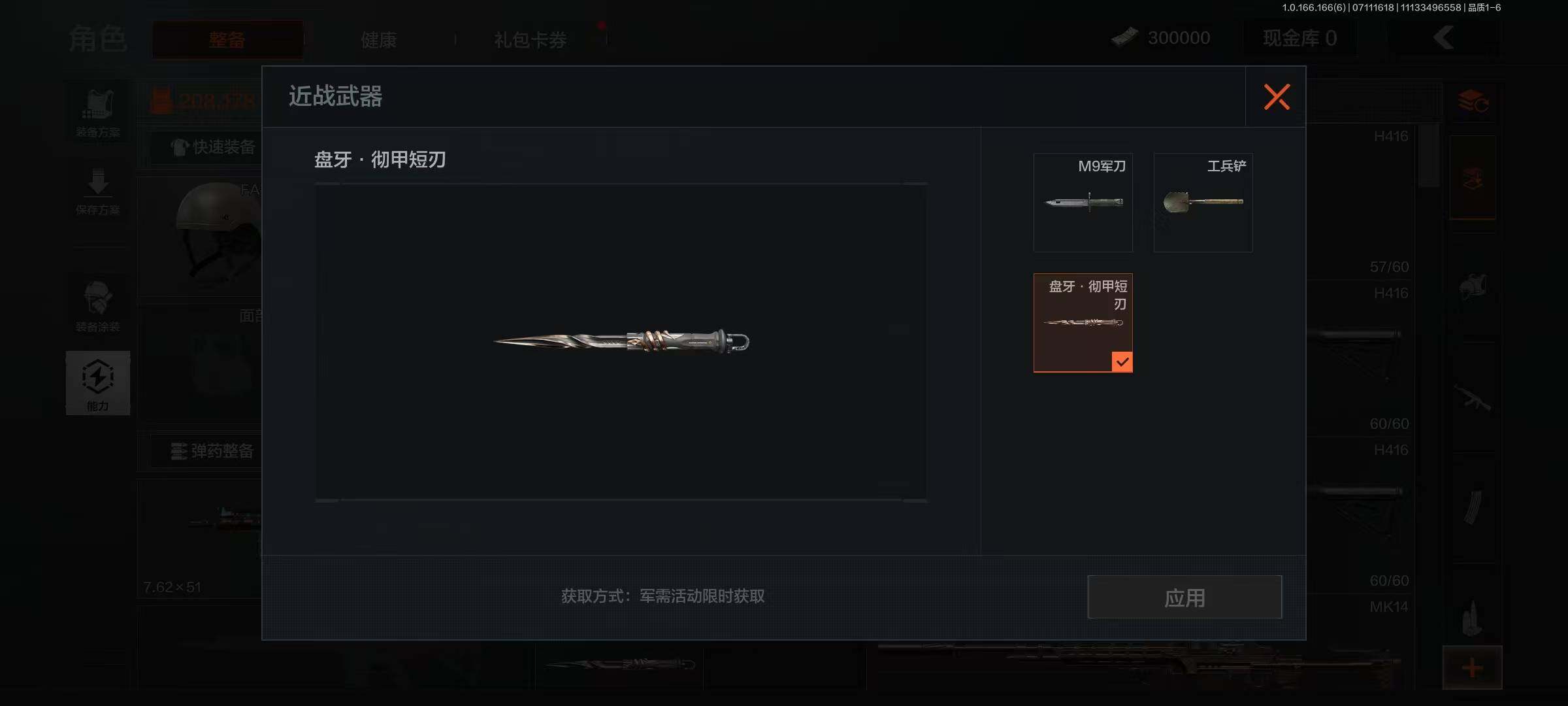Switch to the 健康 tab
Viewport: 1568px width, 706px height.
379,40
